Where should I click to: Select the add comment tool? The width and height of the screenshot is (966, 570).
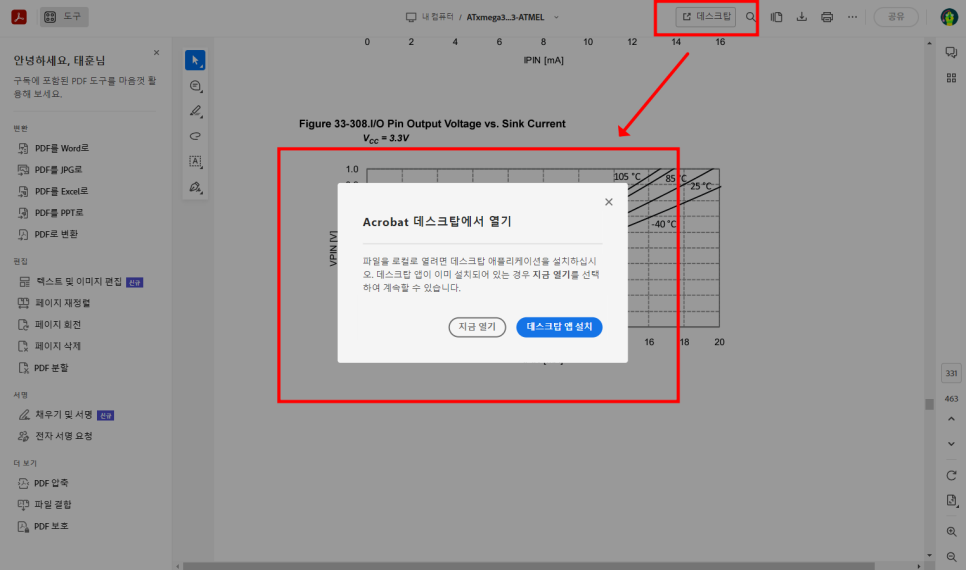tap(195, 86)
